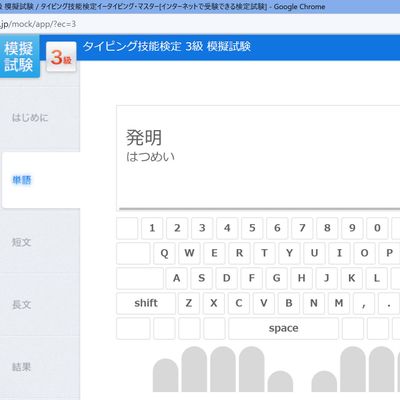
Task: Click the M key on virtual keyboard
Action: coord(339,303)
